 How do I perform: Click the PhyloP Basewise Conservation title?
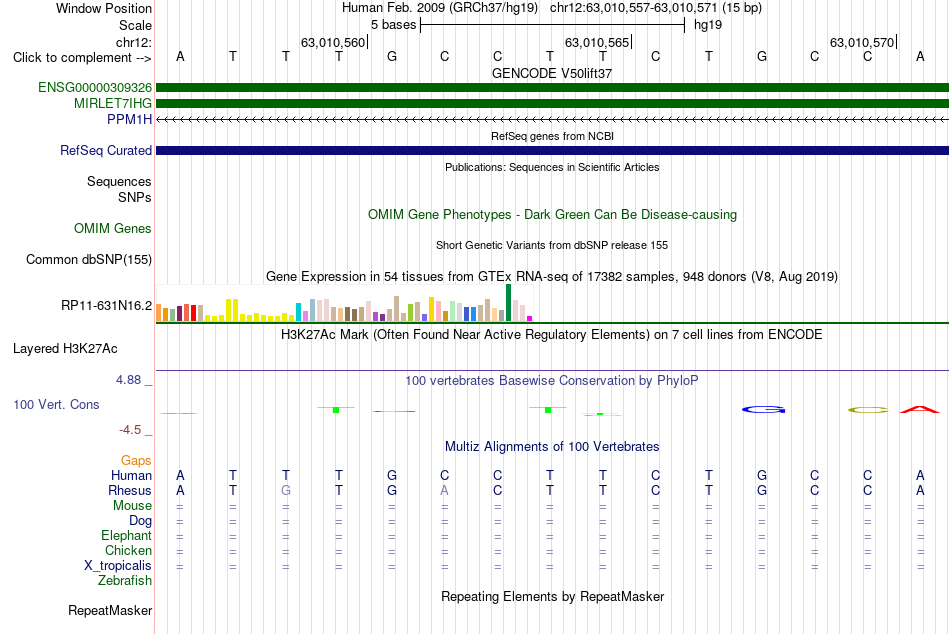[552, 381]
